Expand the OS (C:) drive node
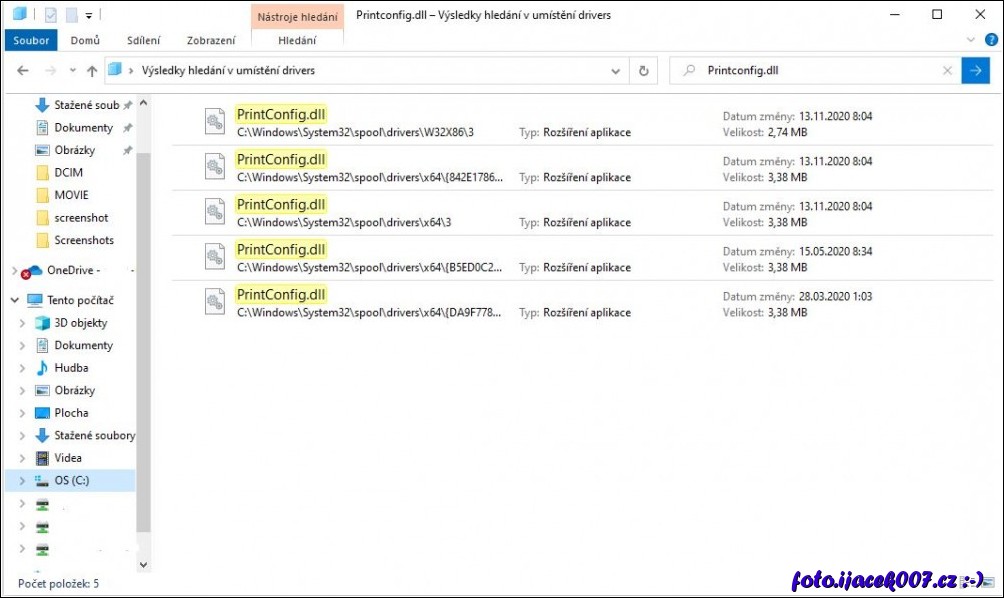Viewport: 1004px width, 598px height. click(x=22, y=481)
